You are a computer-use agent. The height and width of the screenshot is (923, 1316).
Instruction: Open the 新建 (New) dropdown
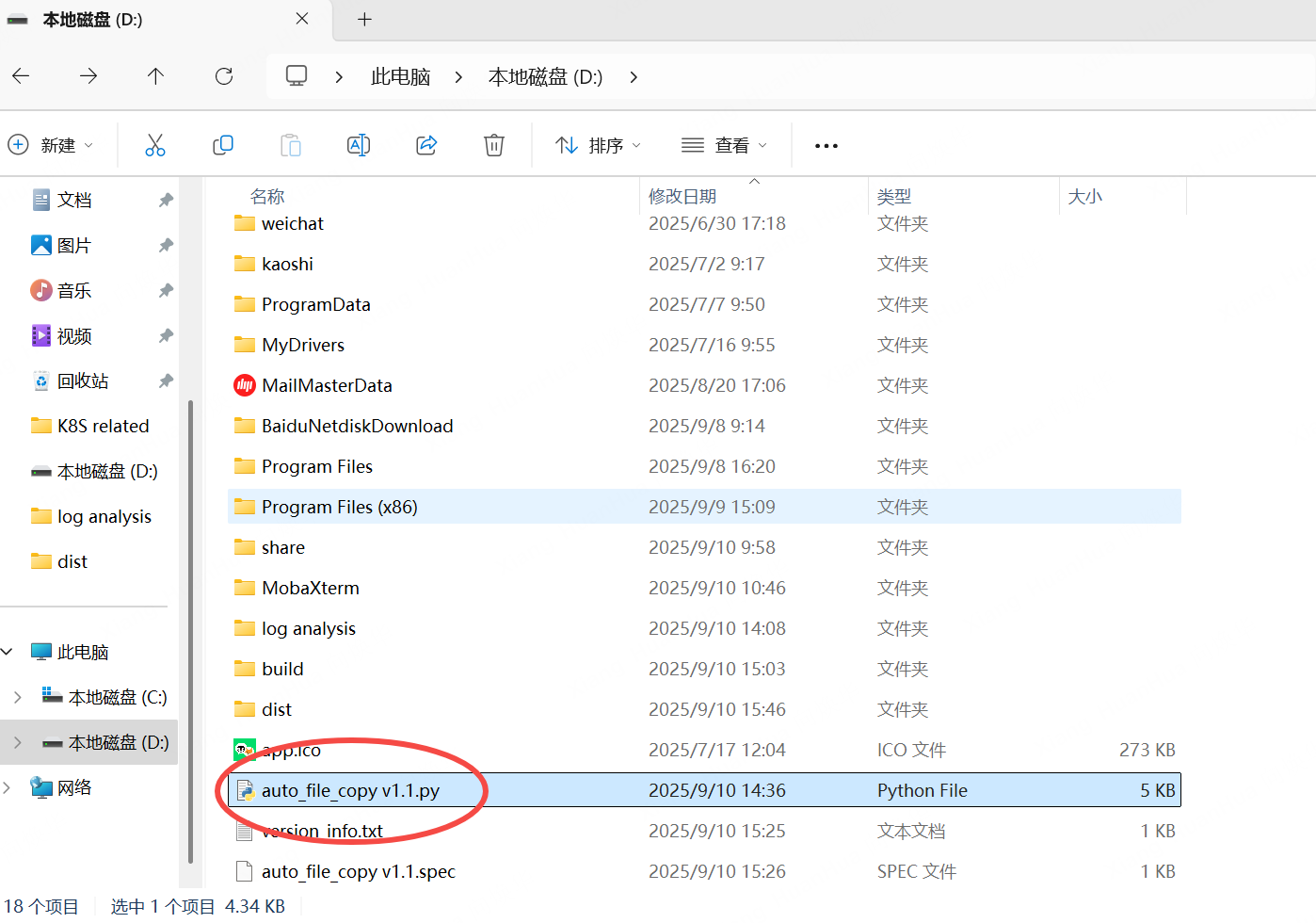click(x=52, y=145)
